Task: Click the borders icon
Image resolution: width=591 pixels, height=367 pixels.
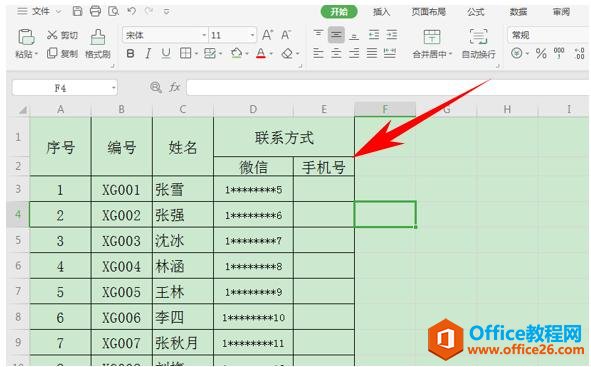Action: tap(185, 54)
